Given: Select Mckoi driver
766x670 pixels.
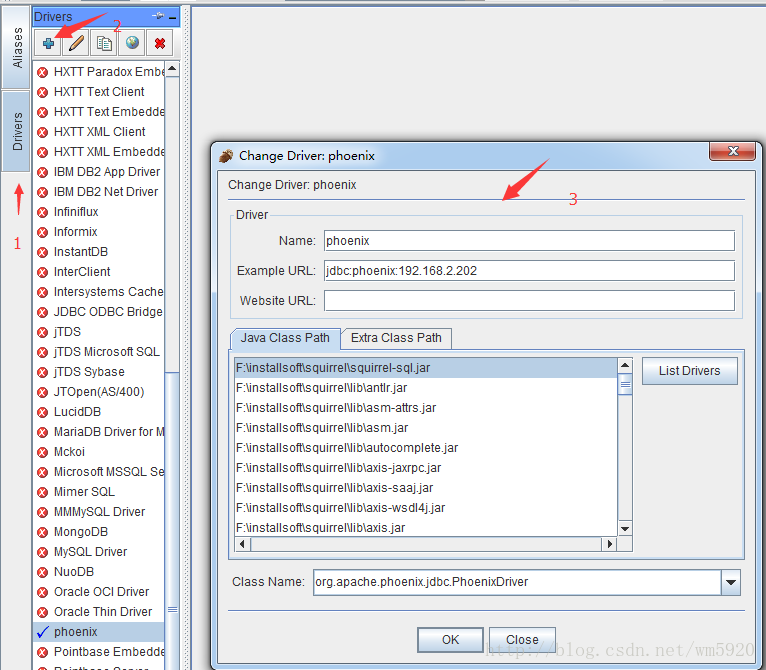Looking at the screenshot, I should tap(99, 452).
